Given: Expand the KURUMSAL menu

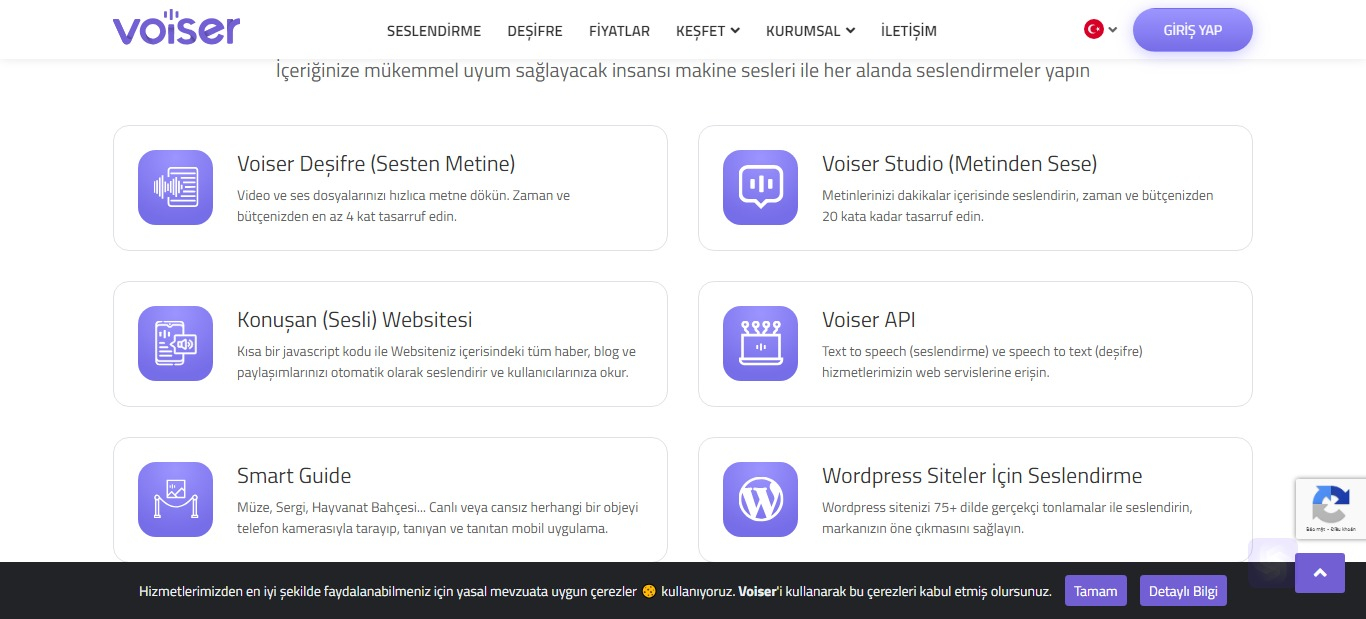Looking at the screenshot, I should click(x=811, y=31).
